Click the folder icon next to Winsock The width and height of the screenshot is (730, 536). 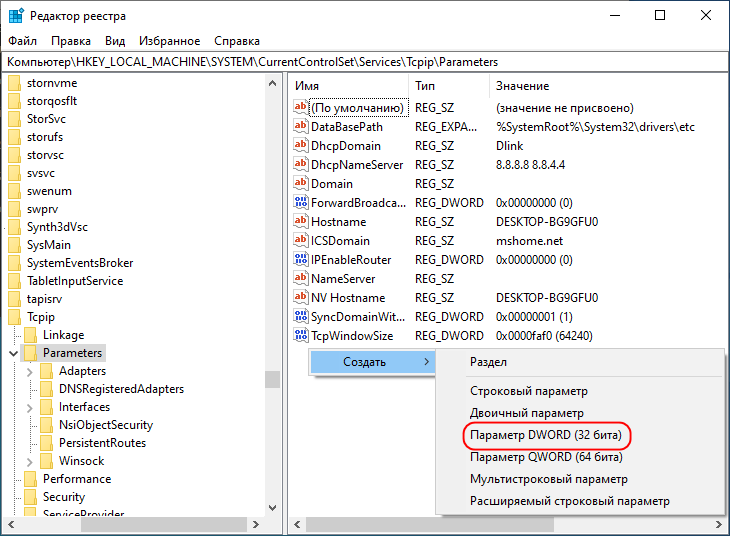point(47,461)
